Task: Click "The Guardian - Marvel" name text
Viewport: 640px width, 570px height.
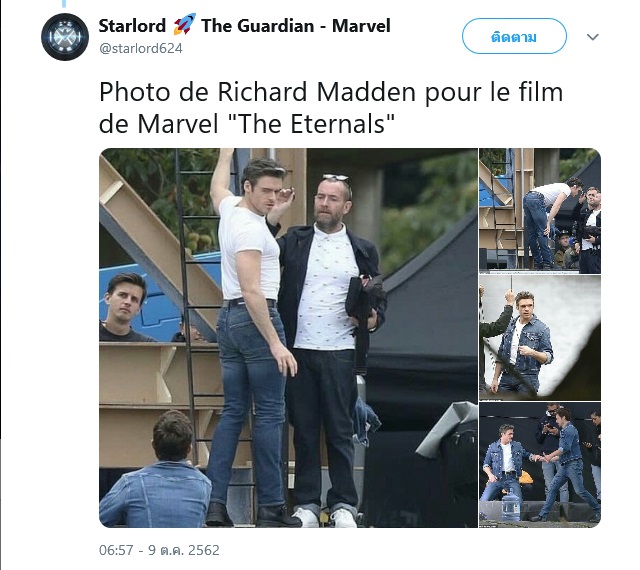Action: tap(296, 25)
